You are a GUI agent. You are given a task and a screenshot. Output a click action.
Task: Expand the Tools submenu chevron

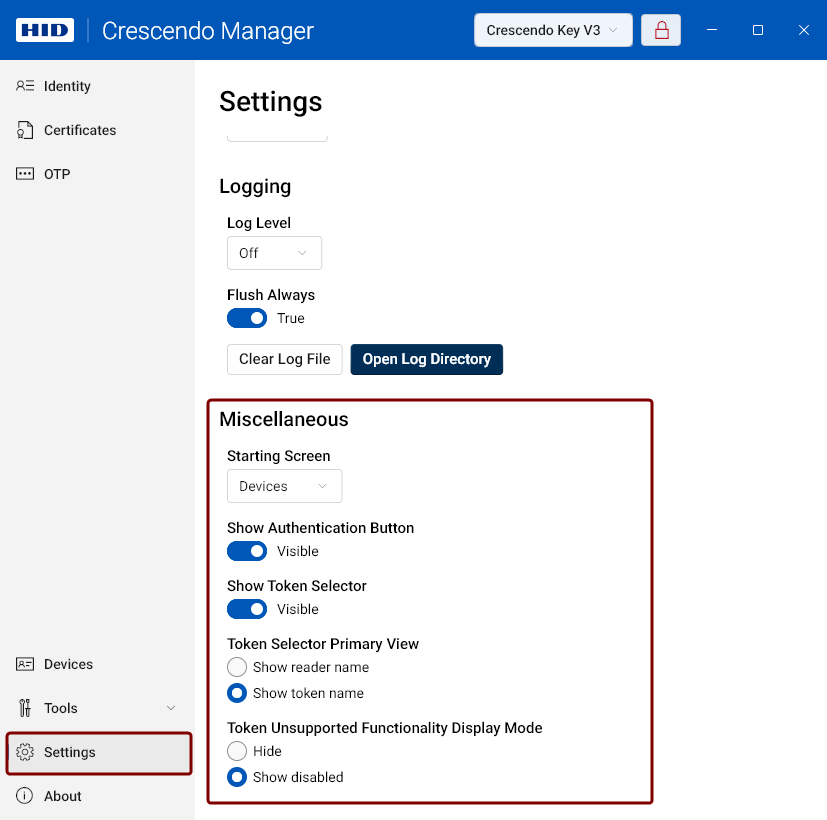point(171,708)
